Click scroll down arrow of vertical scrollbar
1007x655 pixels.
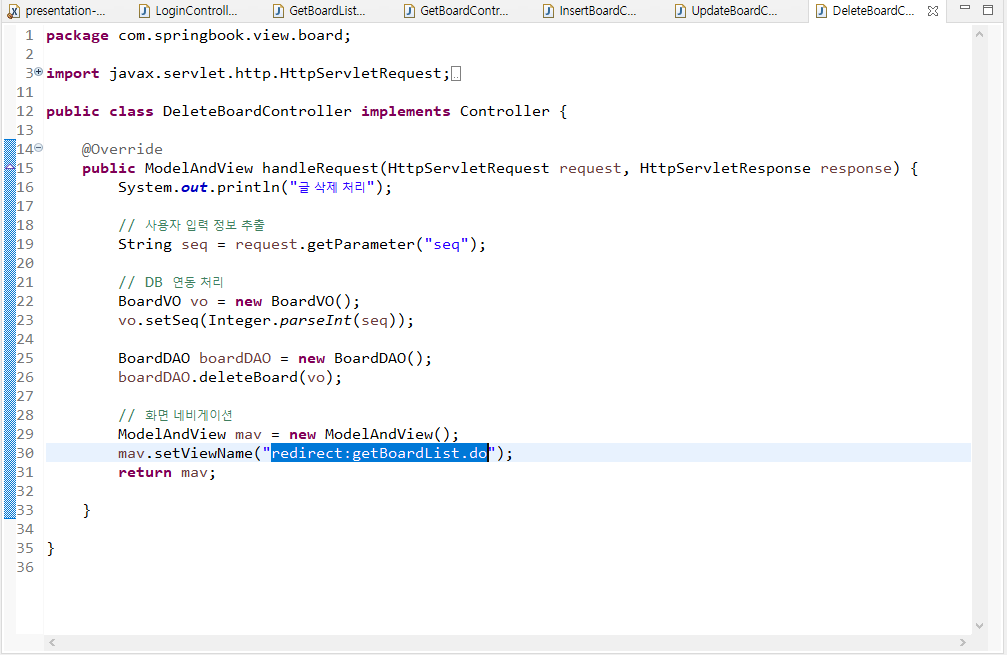[x=979, y=625]
